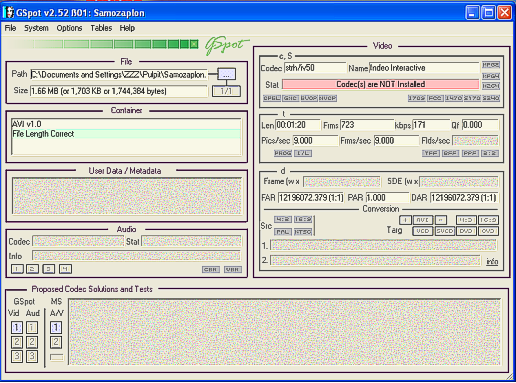
Task: Click the 'Codec(s) are NOT Installed' status
Action: coord(381,84)
